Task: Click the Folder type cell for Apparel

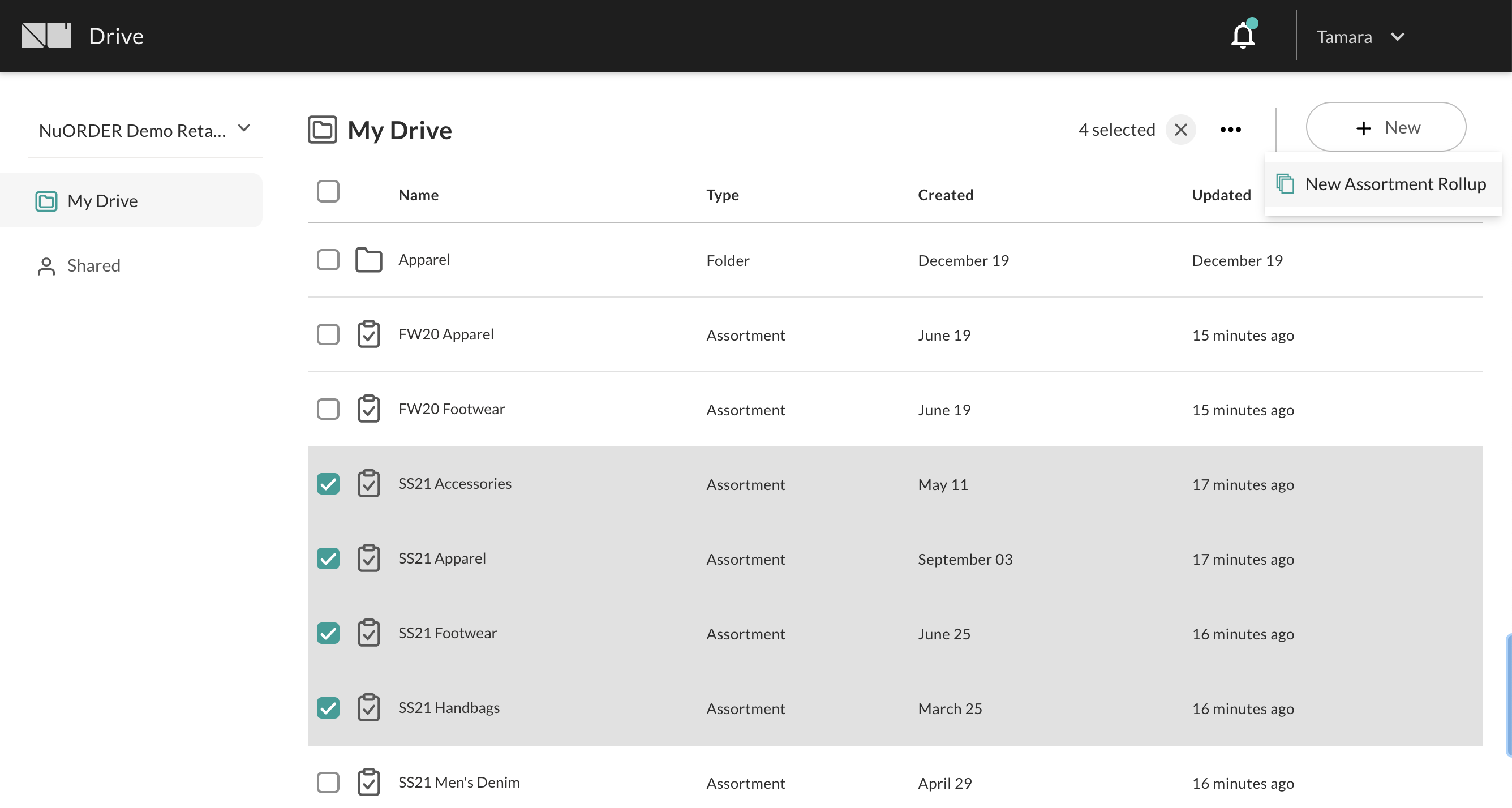Action: point(728,260)
